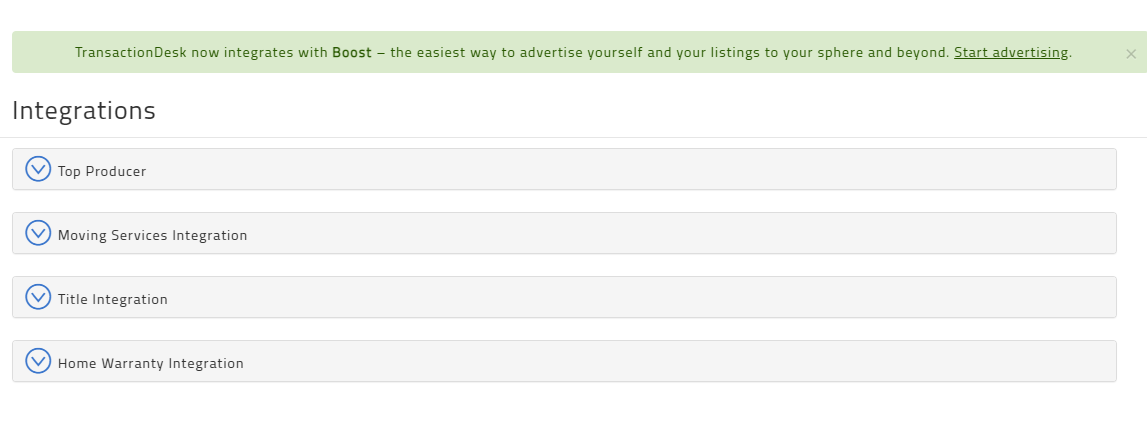Expand the Top Producer chevron icon
1147x421 pixels.
pyautogui.click(x=38, y=169)
